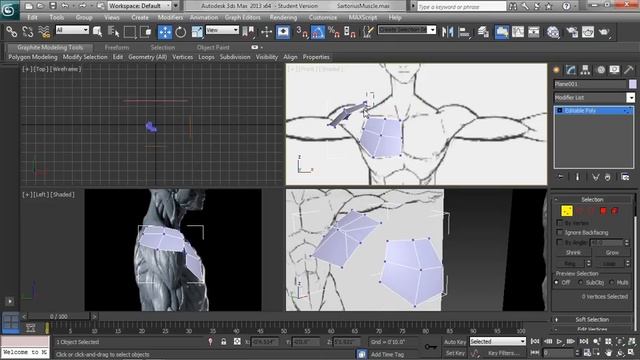The image size is (640, 360).
Task: Click the Shrink selection button
Action: (x=573, y=253)
